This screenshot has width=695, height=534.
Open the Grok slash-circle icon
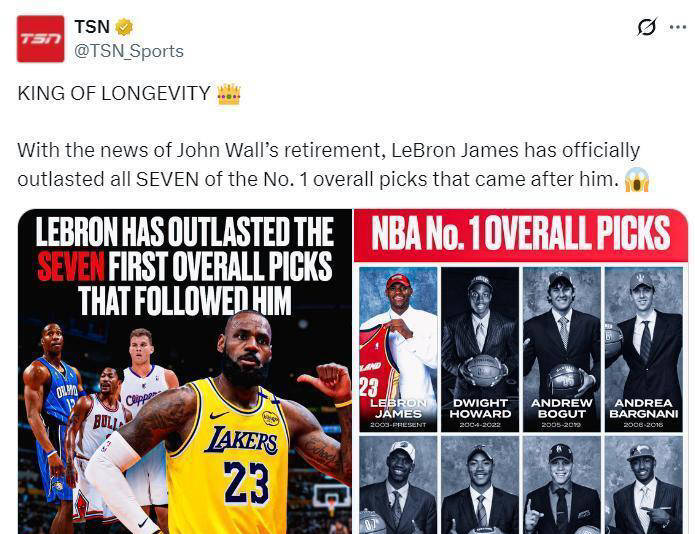(x=647, y=27)
